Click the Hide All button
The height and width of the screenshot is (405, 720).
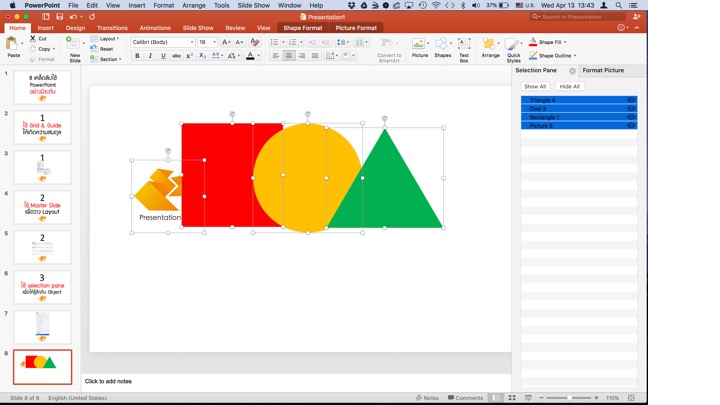(x=569, y=87)
